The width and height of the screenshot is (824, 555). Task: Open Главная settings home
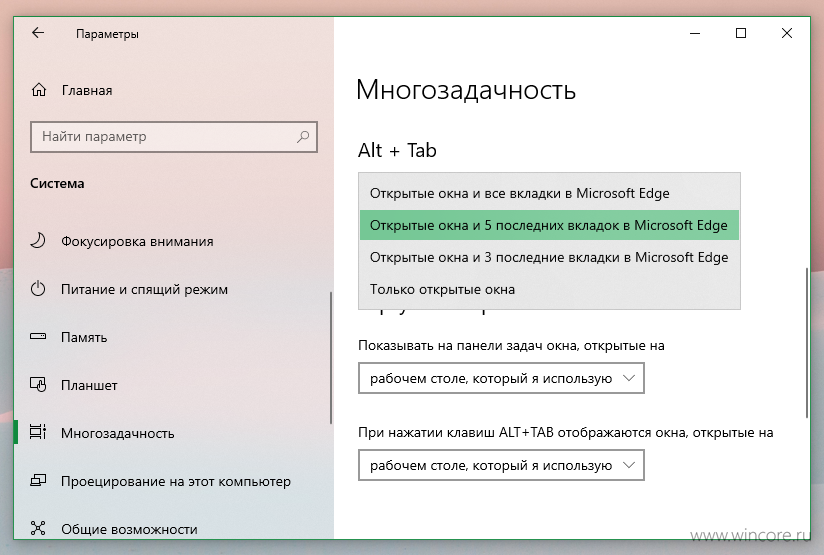(x=174, y=90)
